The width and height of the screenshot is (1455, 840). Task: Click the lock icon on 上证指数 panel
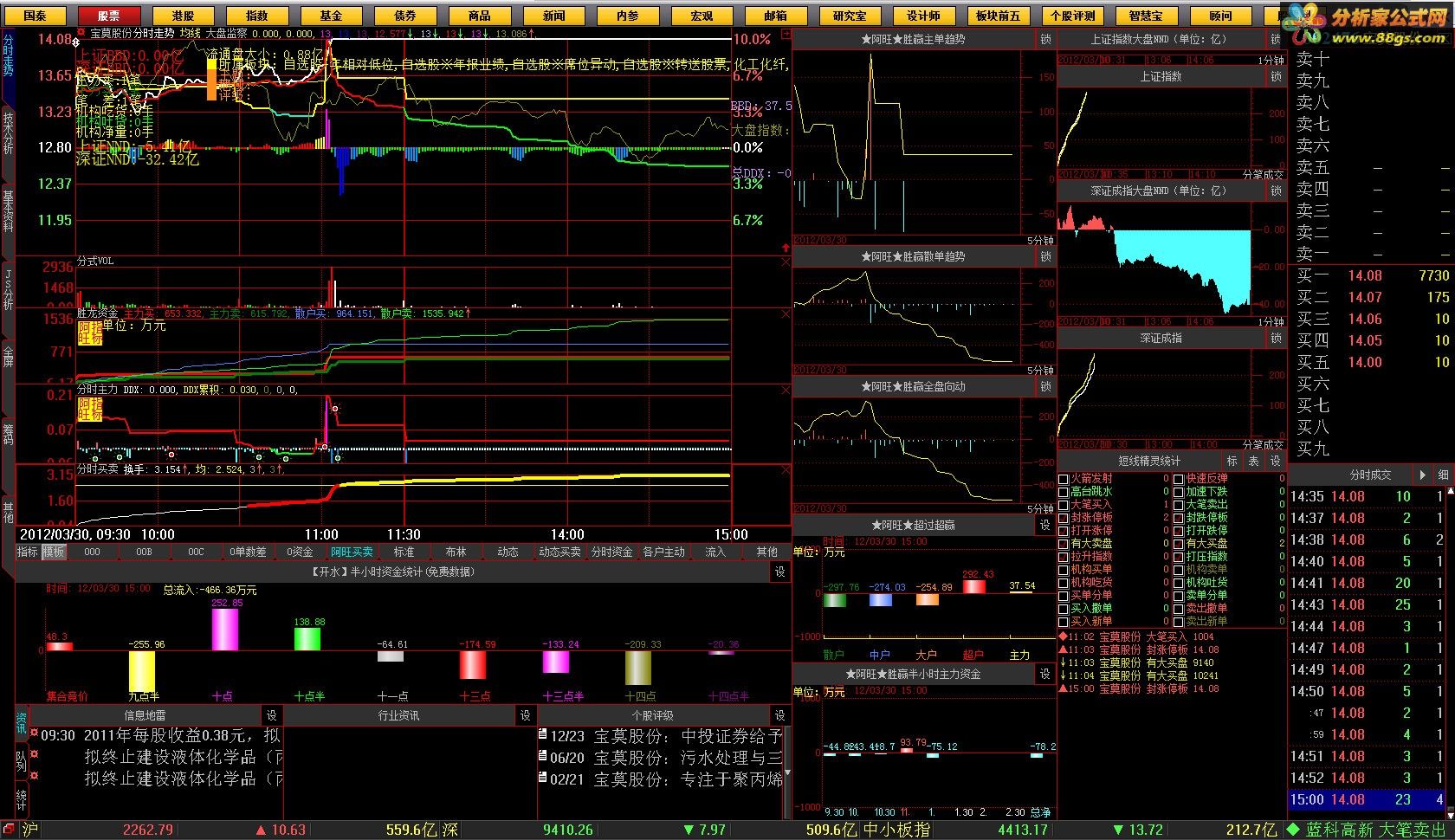[x=1275, y=77]
